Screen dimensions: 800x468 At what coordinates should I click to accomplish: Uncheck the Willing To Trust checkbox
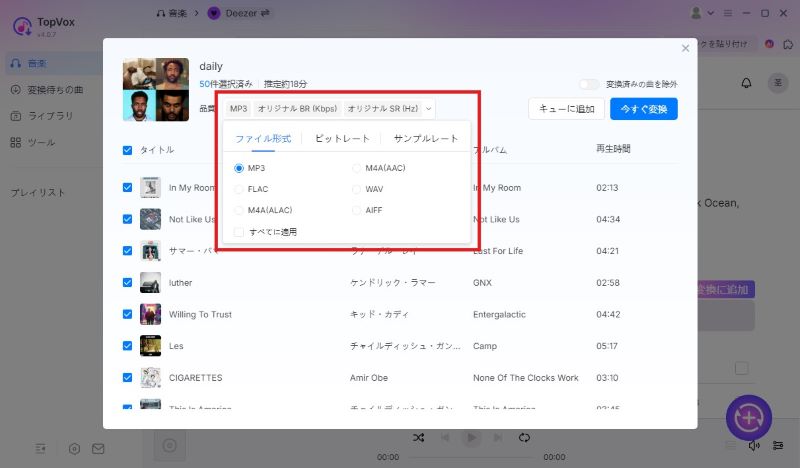tap(128, 314)
